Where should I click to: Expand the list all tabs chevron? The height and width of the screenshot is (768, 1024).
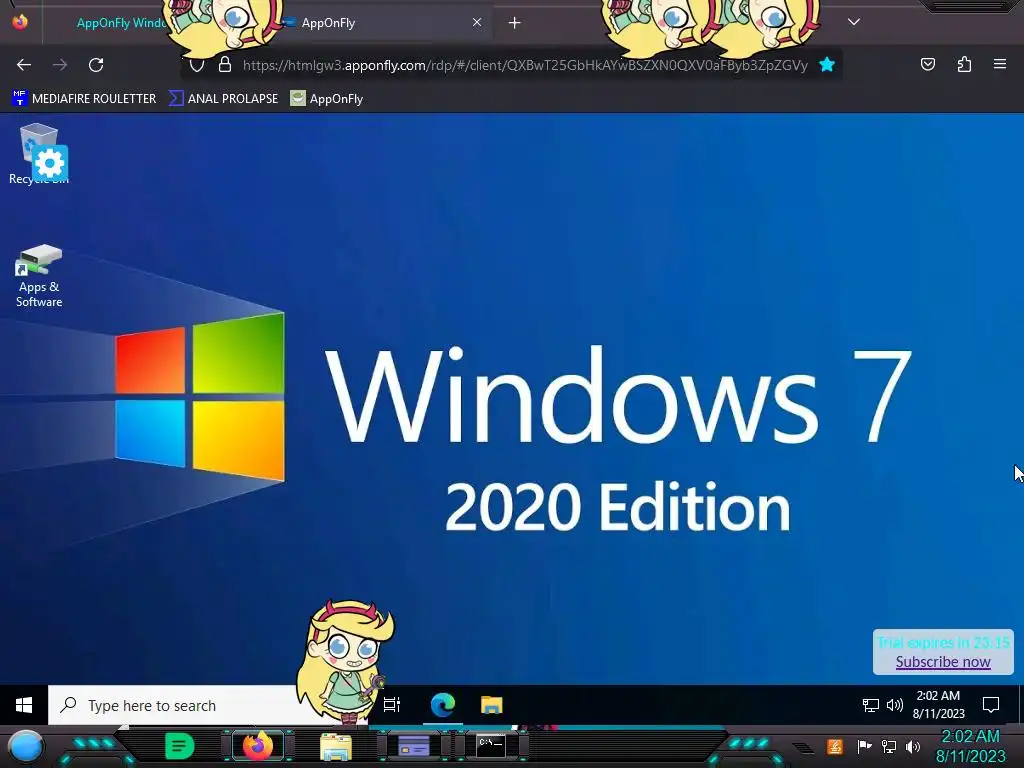tap(854, 22)
